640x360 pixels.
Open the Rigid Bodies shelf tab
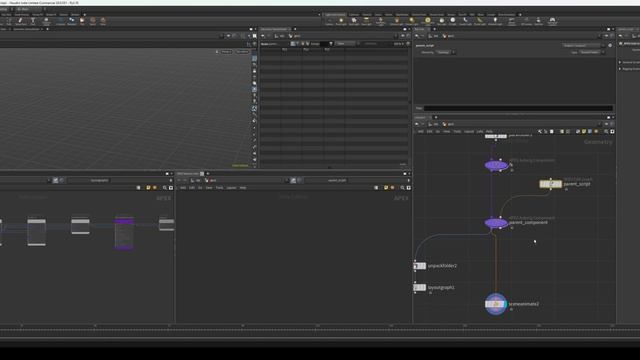pos(402,15)
